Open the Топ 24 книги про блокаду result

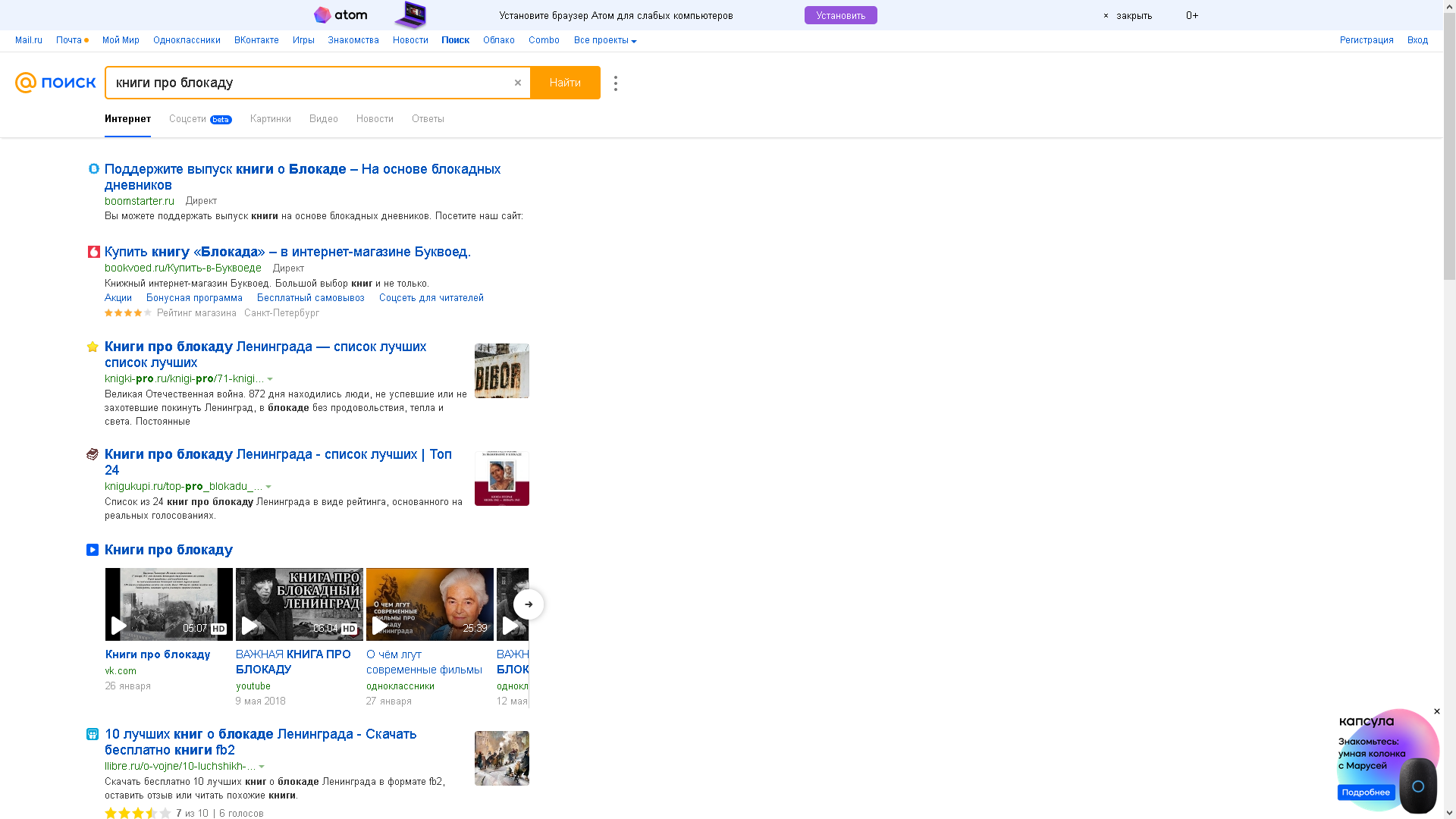click(x=278, y=462)
